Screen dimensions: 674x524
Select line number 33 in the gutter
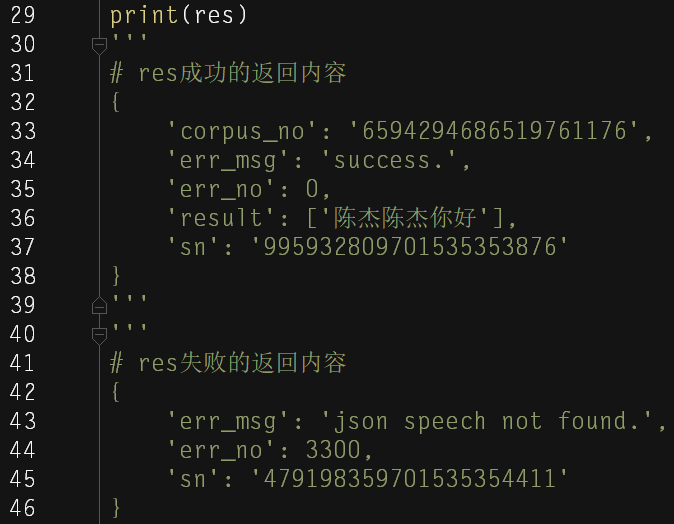22,131
